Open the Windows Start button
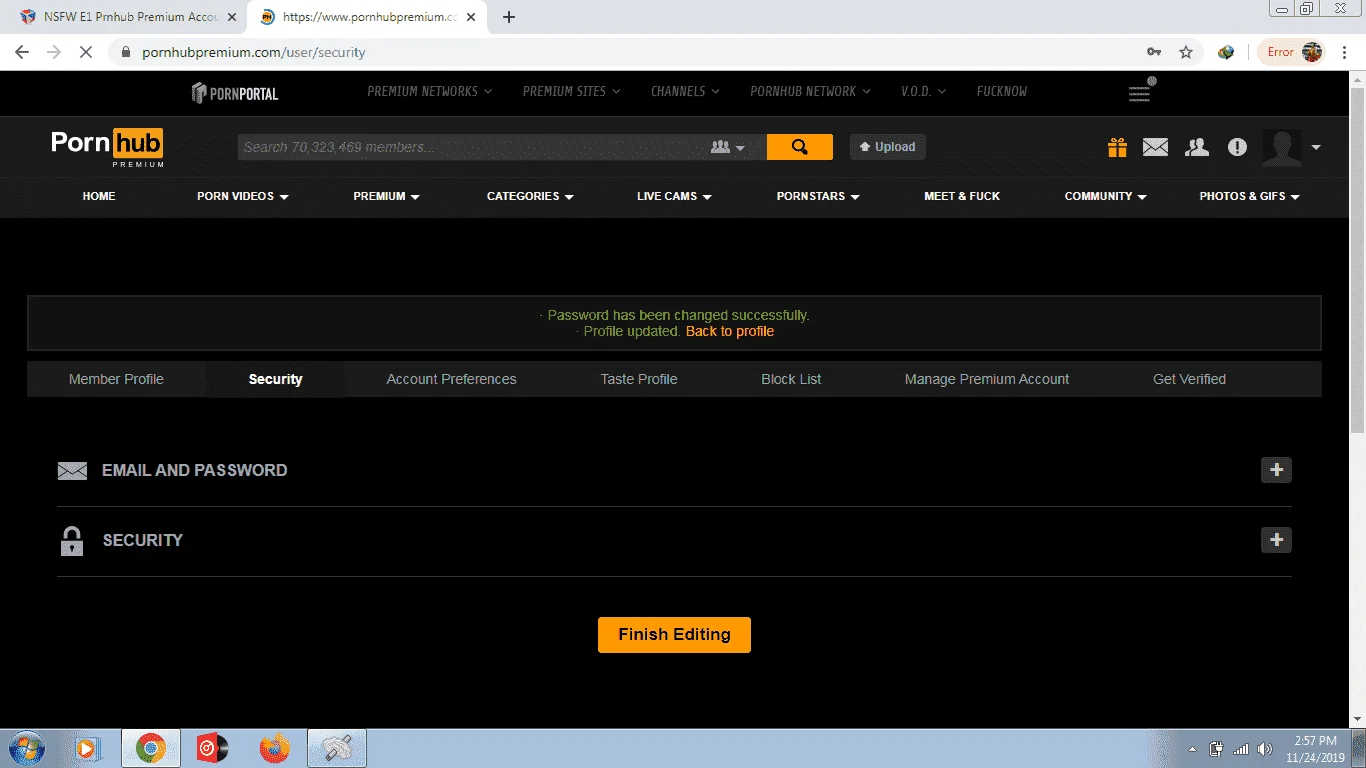Viewport: 1366px width, 768px height. coord(27,748)
